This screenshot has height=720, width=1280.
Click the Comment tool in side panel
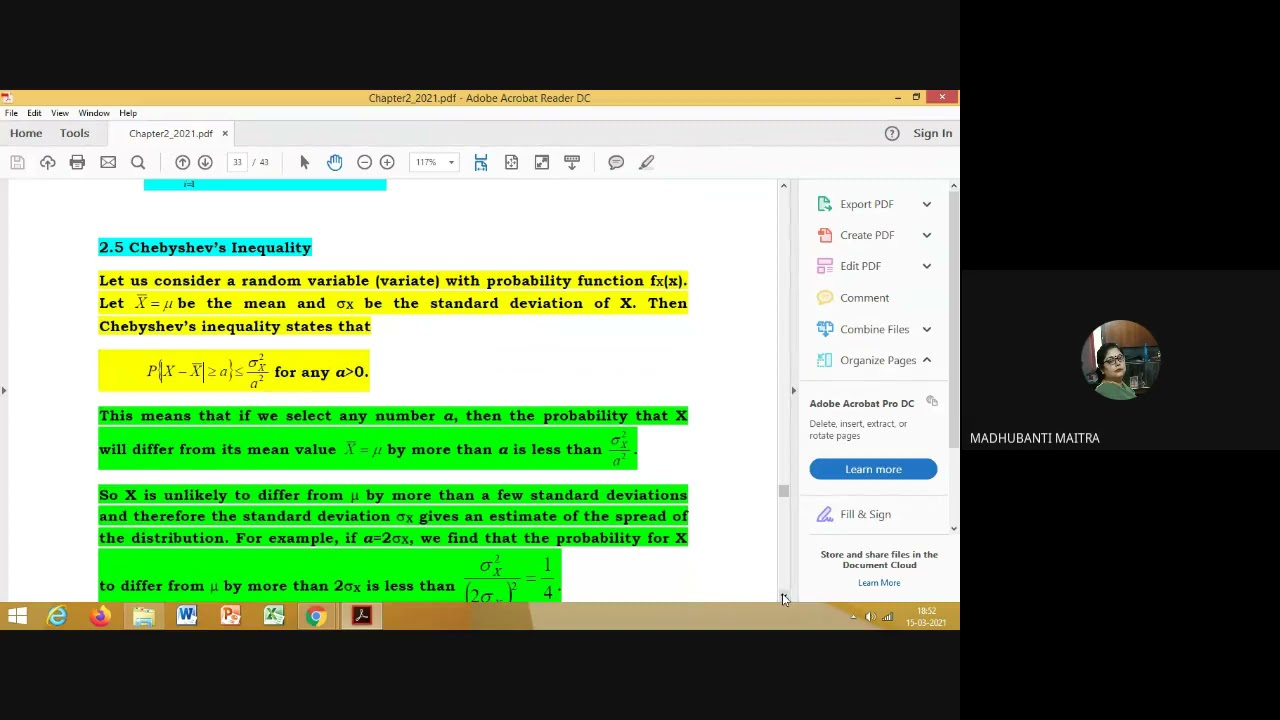(864, 298)
